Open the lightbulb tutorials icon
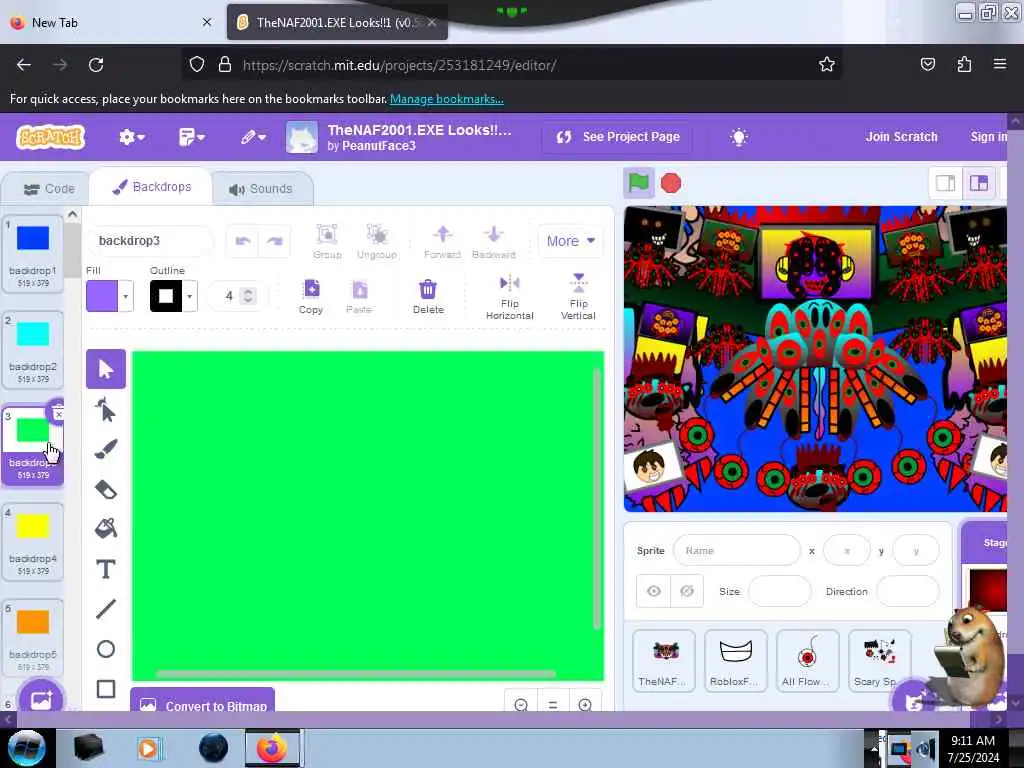This screenshot has width=1024, height=768. 739,137
